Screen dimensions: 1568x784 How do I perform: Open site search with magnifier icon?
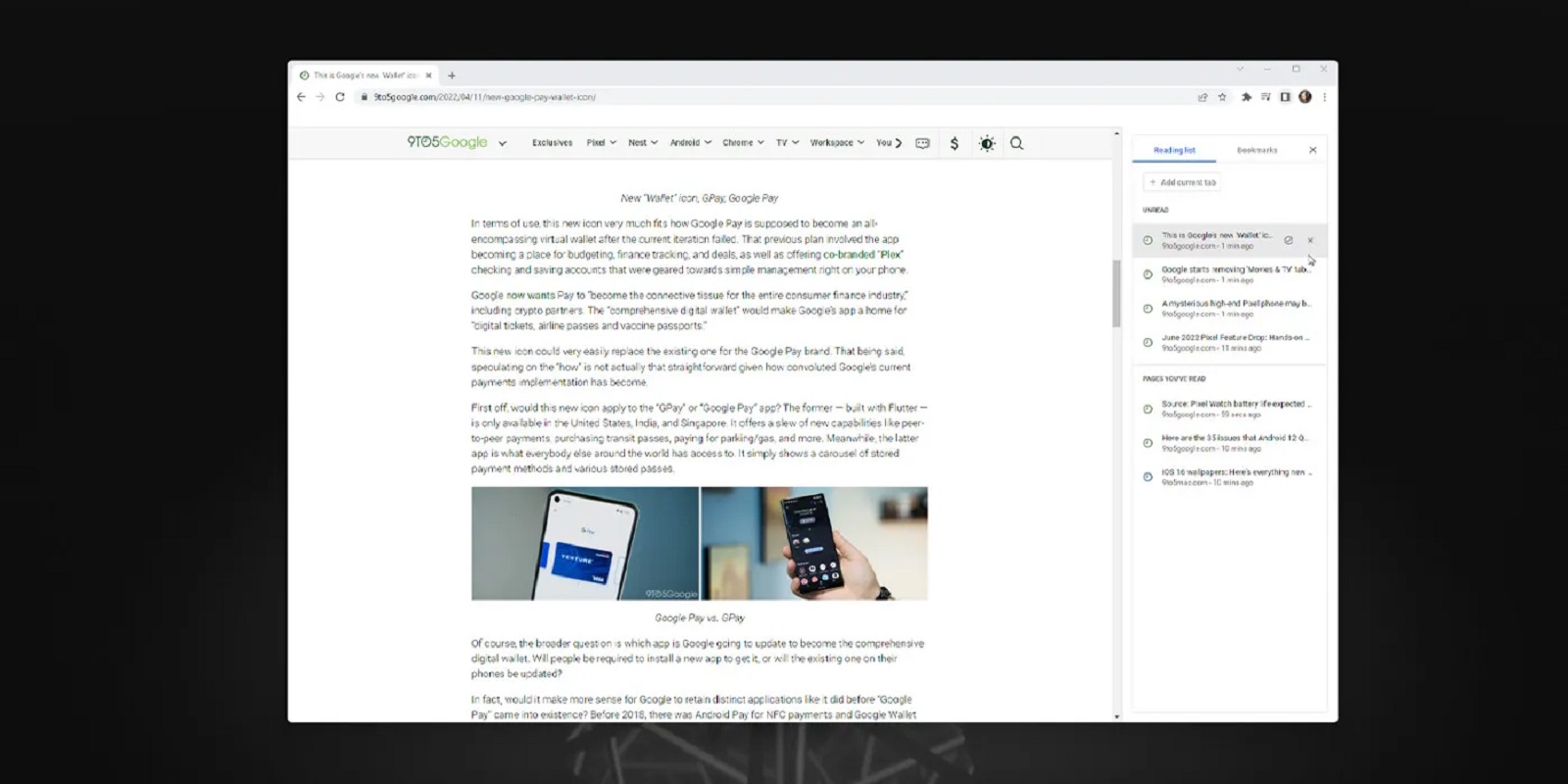tap(1017, 143)
